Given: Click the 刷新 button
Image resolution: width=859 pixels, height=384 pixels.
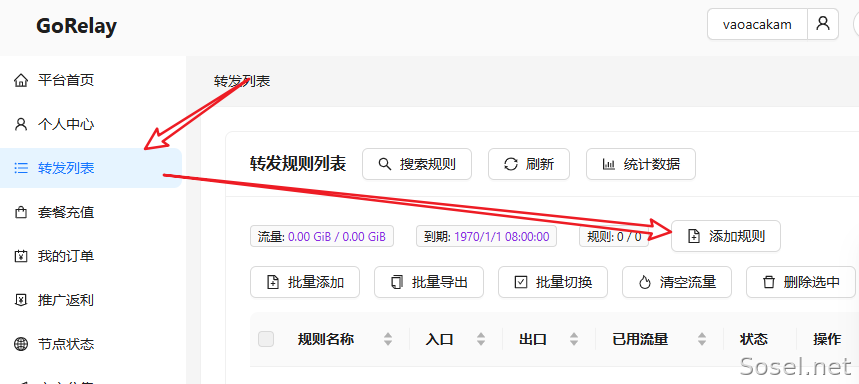Looking at the screenshot, I should 529,164.
